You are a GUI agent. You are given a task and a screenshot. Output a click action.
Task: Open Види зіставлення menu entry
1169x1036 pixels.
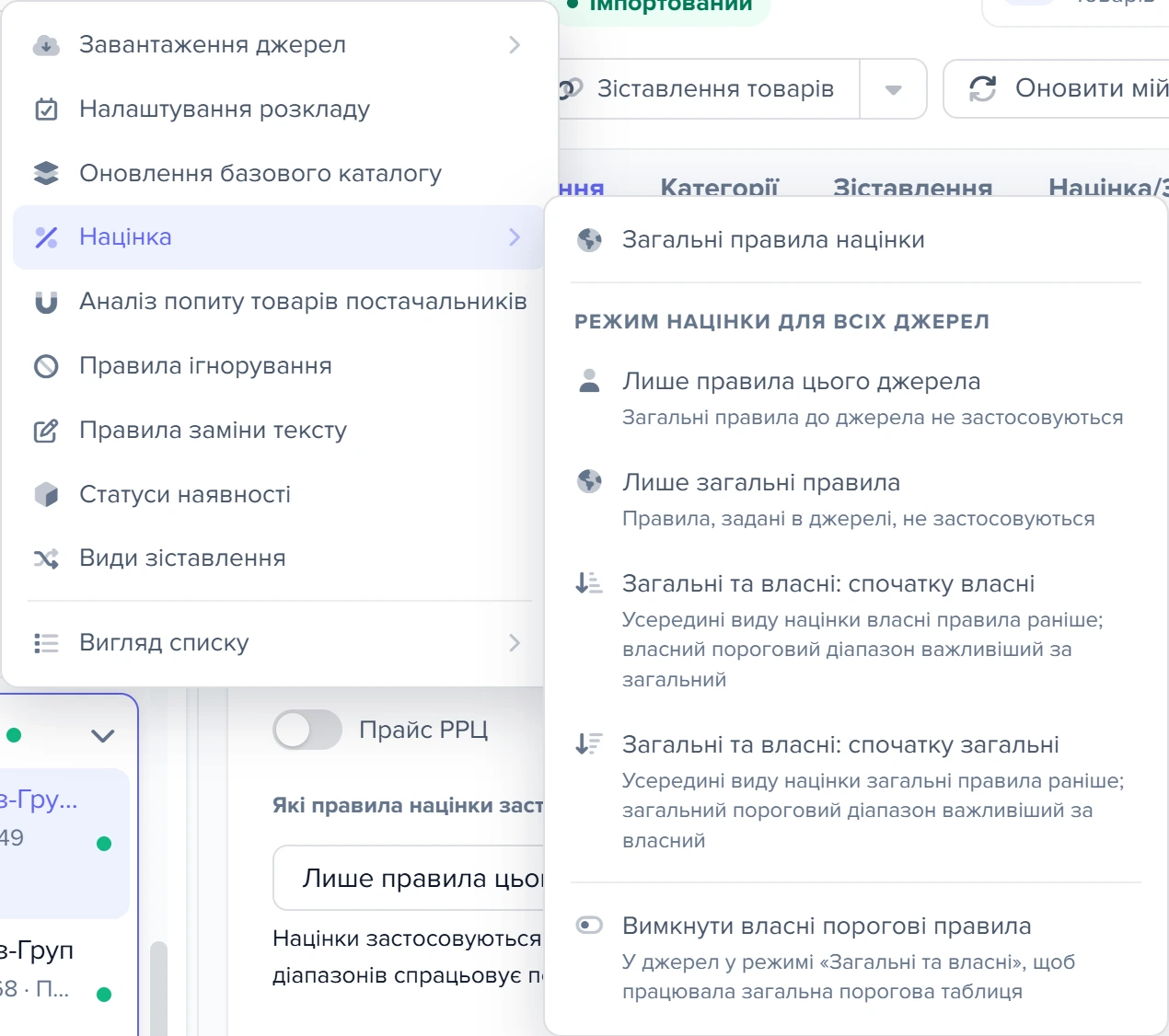tap(279, 558)
